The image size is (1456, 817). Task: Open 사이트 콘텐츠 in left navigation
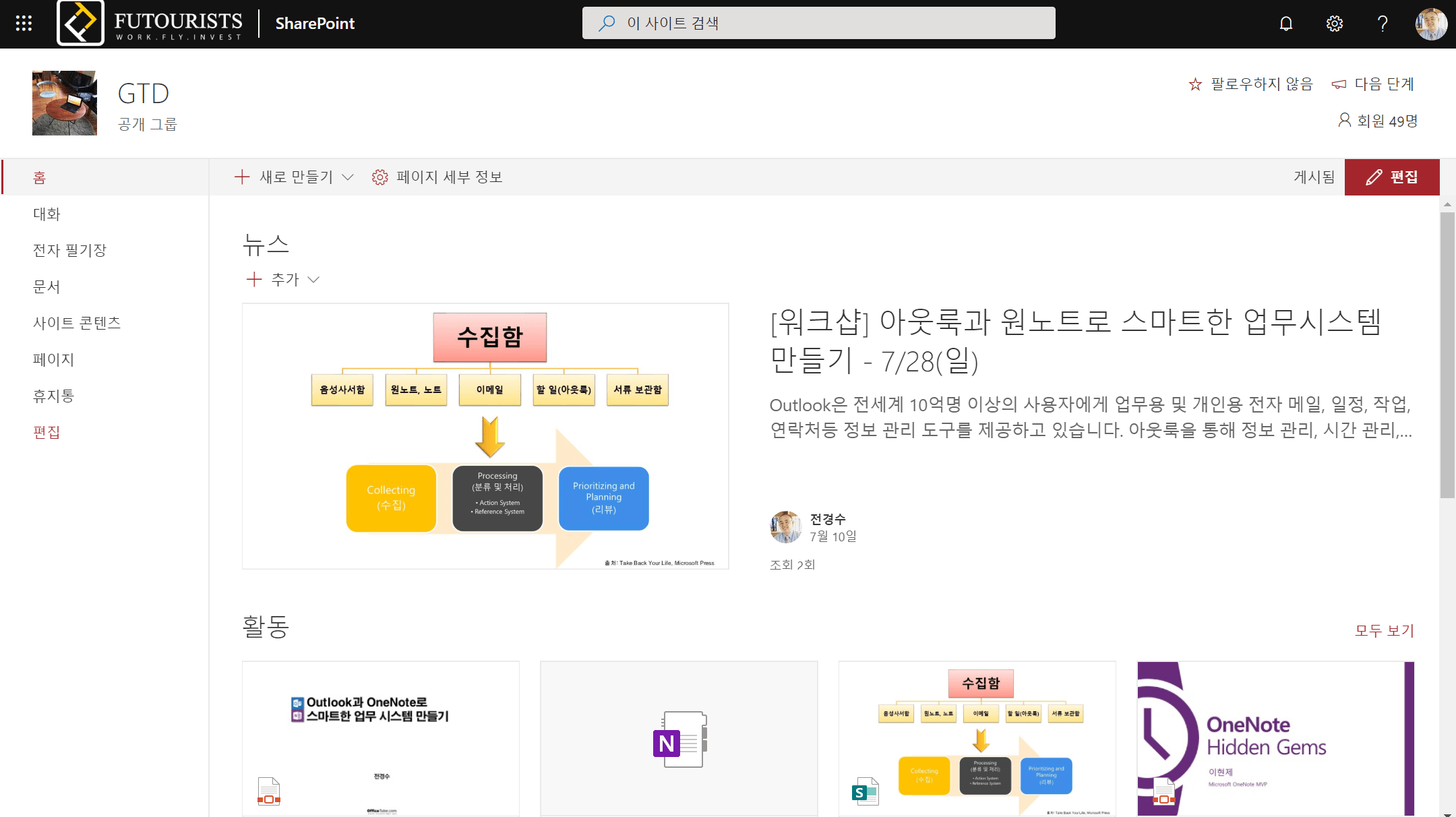pos(77,323)
